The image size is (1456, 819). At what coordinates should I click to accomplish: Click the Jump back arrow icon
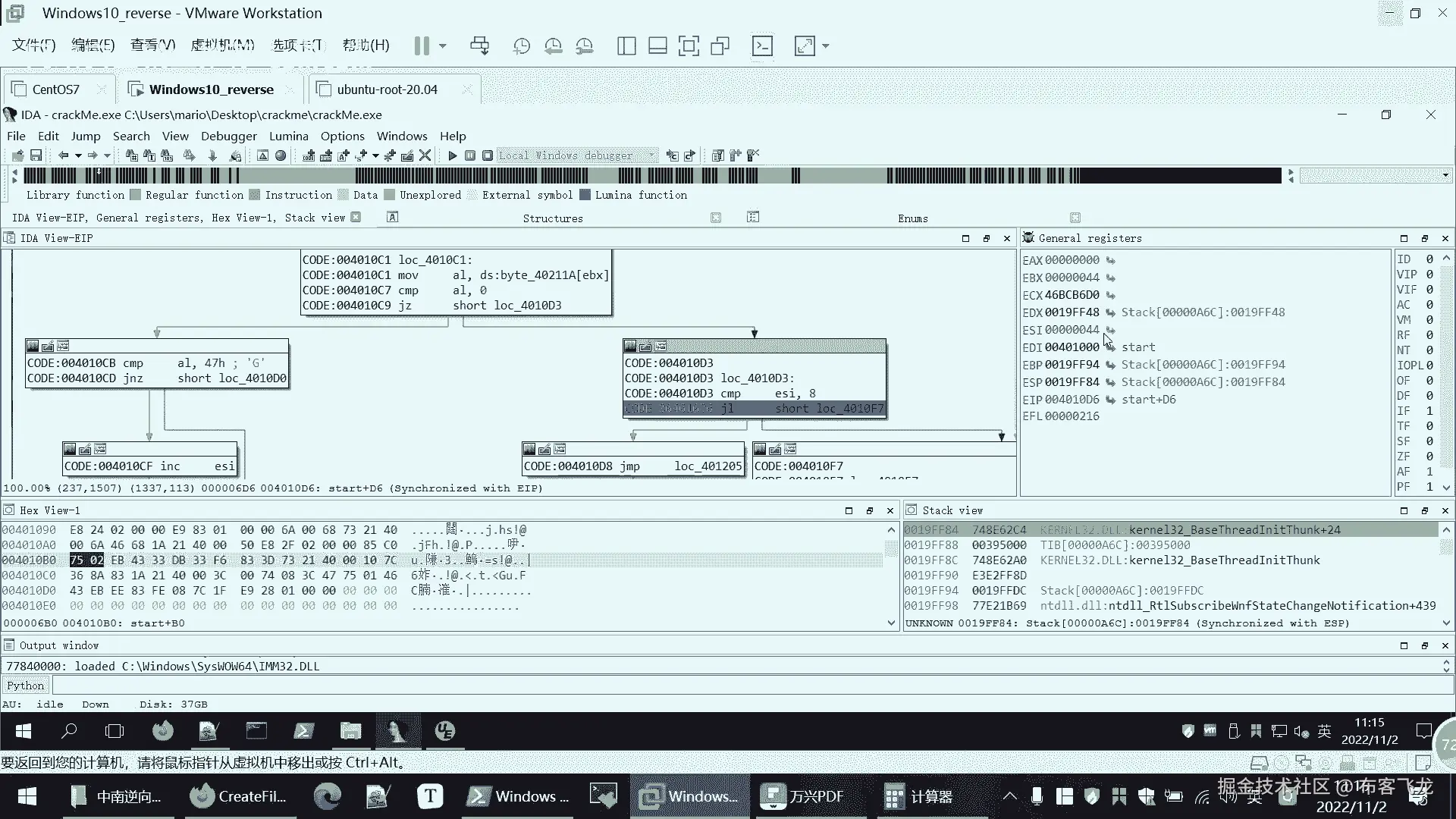64,155
